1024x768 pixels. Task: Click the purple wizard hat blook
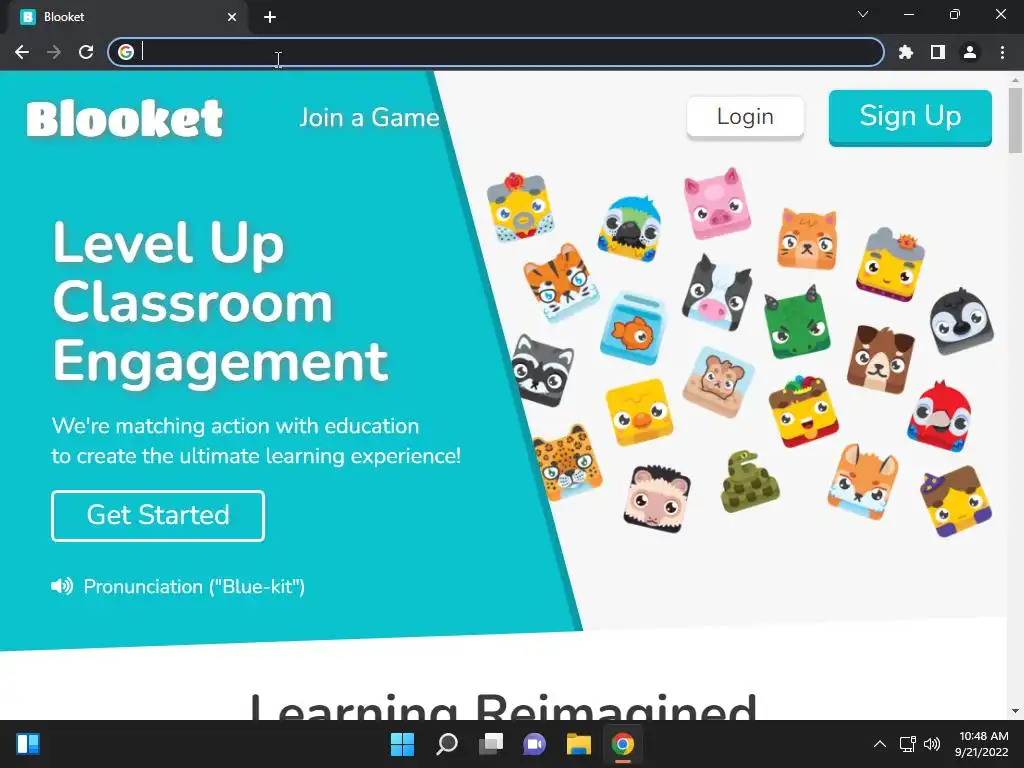pos(955,502)
